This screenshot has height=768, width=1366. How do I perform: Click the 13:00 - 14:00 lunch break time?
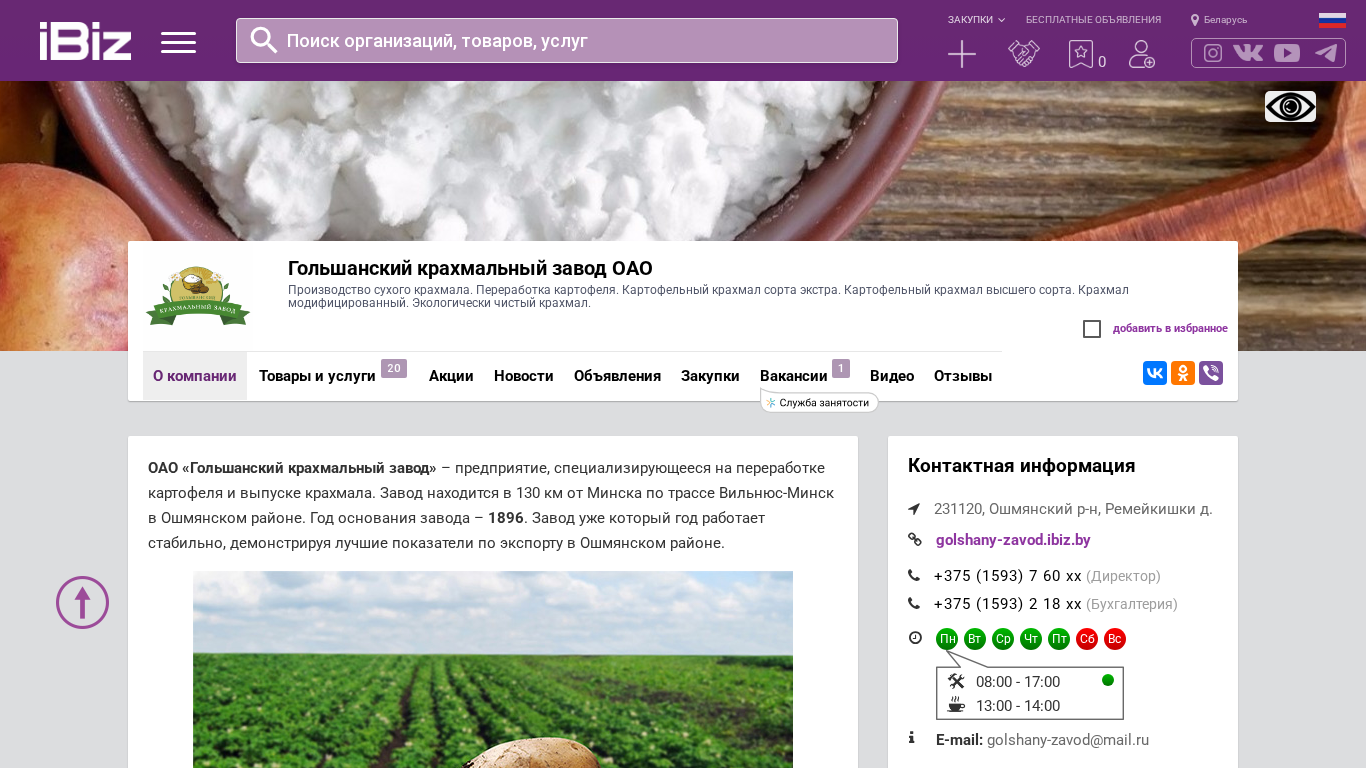1018,706
